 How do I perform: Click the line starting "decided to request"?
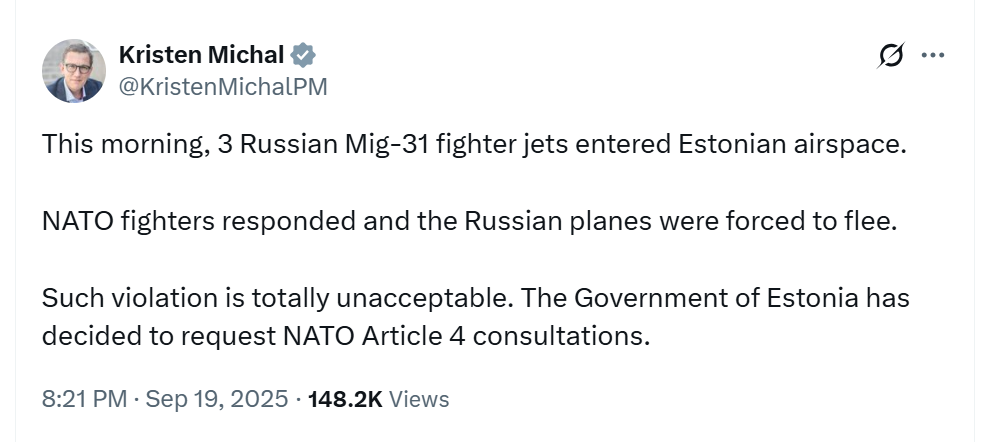(345, 336)
